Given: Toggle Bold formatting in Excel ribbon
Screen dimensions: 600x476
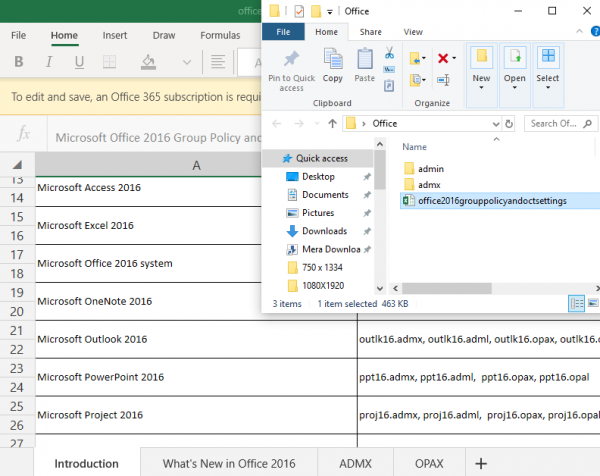Looking at the screenshot, I should coord(18,63).
